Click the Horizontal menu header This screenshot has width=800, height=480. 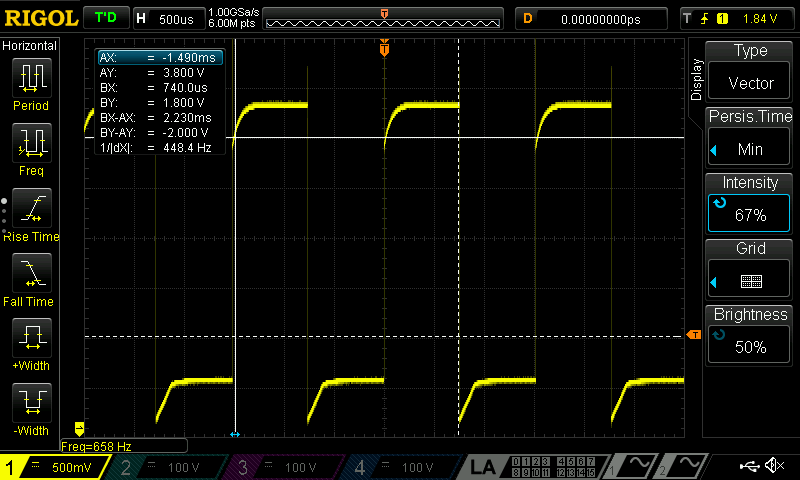[x=30, y=46]
